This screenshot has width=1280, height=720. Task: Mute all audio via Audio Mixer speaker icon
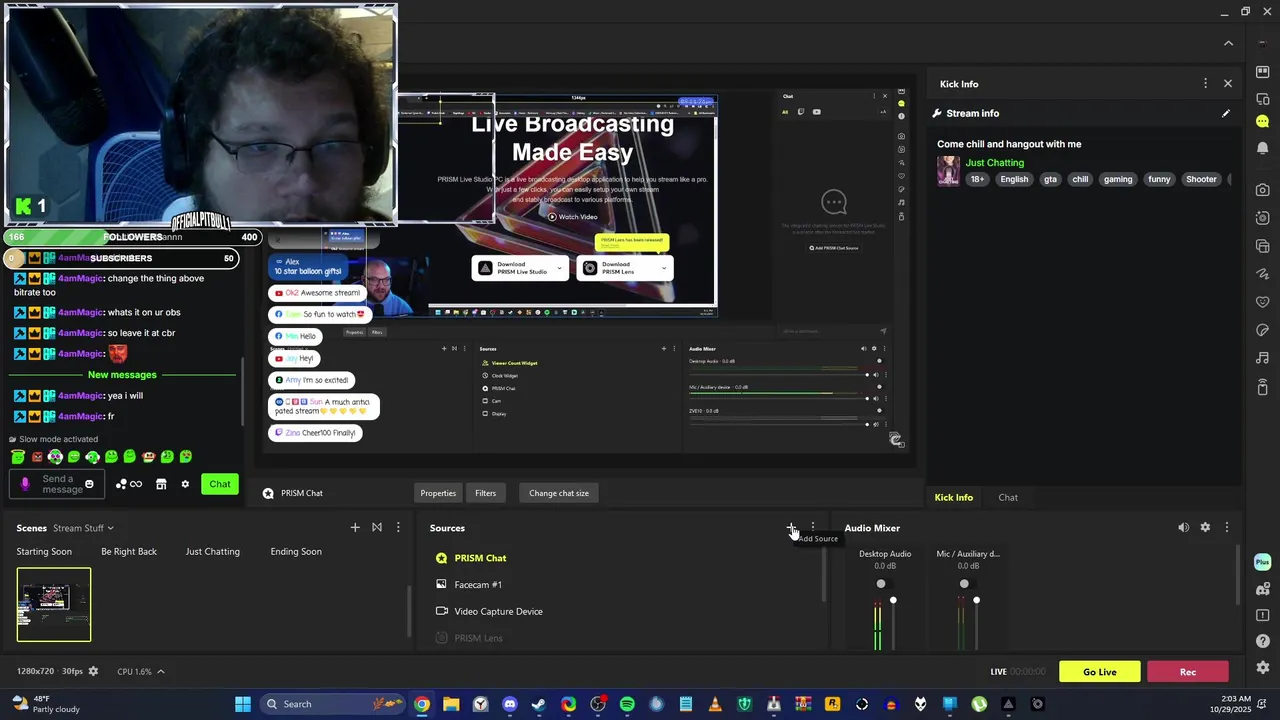click(x=1183, y=527)
